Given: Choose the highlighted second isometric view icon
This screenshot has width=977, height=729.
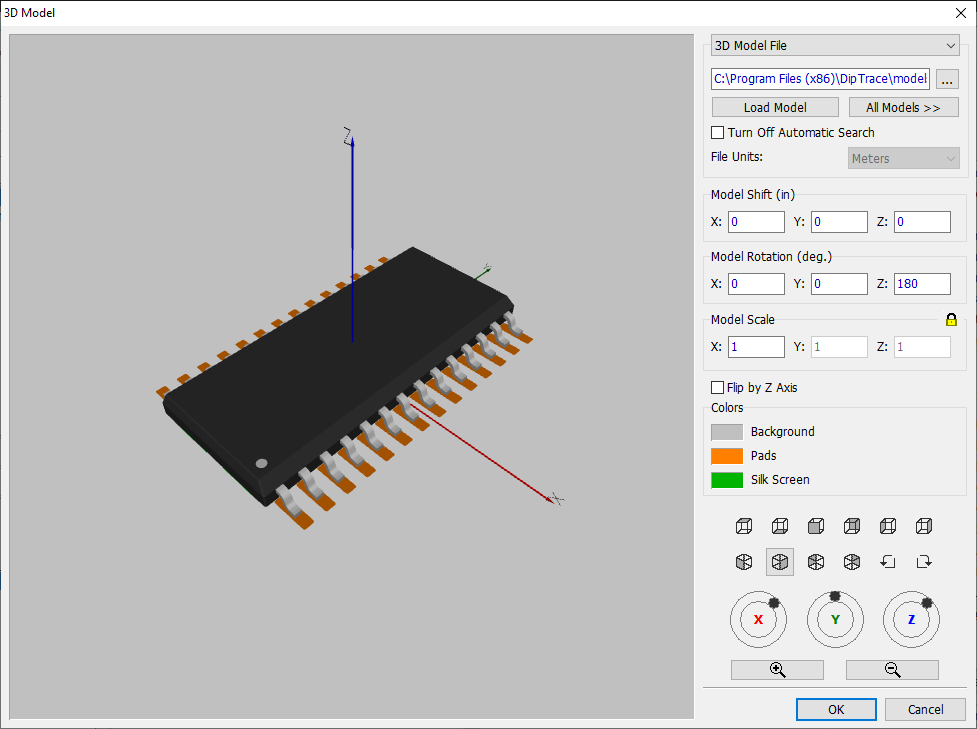Looking at the screenshot, I should (x=779, y=562).
